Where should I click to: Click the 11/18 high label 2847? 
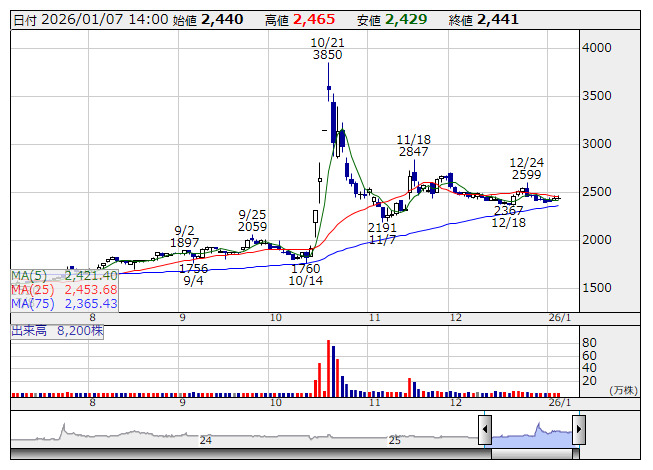[x=413, y=152]
